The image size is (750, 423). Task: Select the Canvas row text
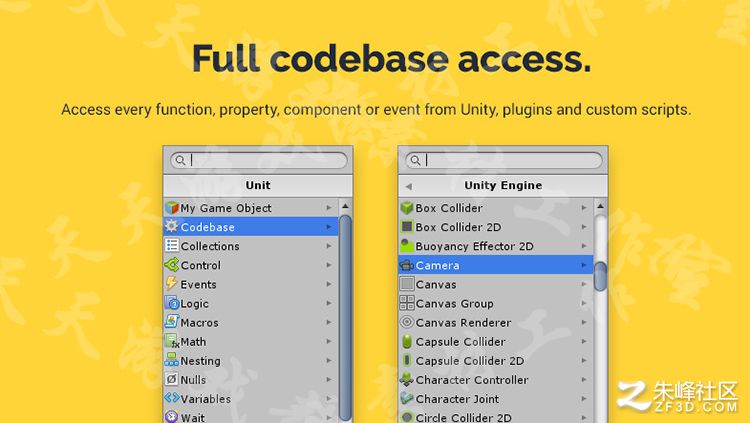[436, 284]
